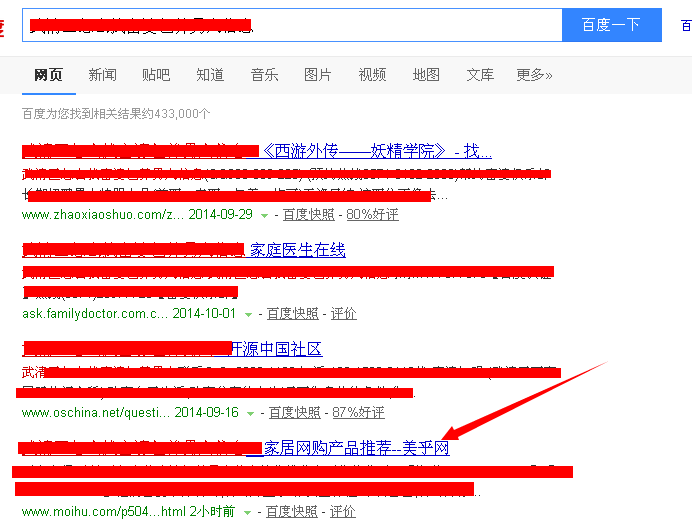The image size is (692, 532).
Task: Open 百度快照 for moihu.com result
Action: [292, 511]
